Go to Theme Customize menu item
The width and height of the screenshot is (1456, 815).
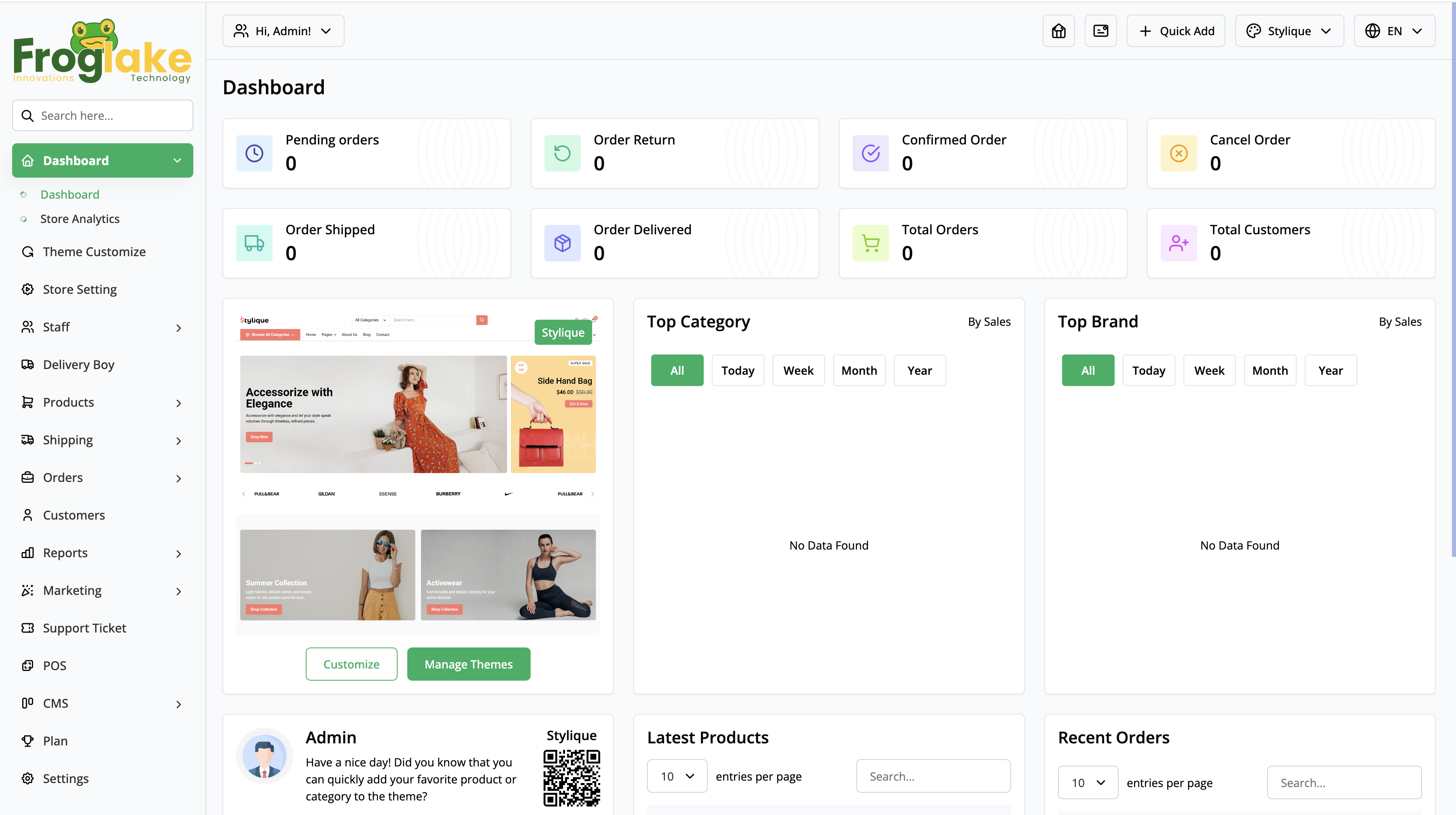(x=94, y=252)
